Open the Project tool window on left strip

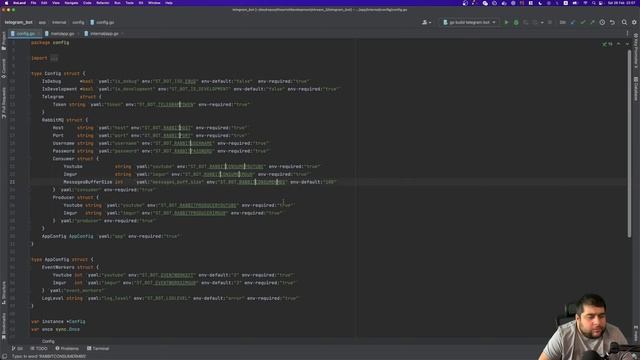4,41
